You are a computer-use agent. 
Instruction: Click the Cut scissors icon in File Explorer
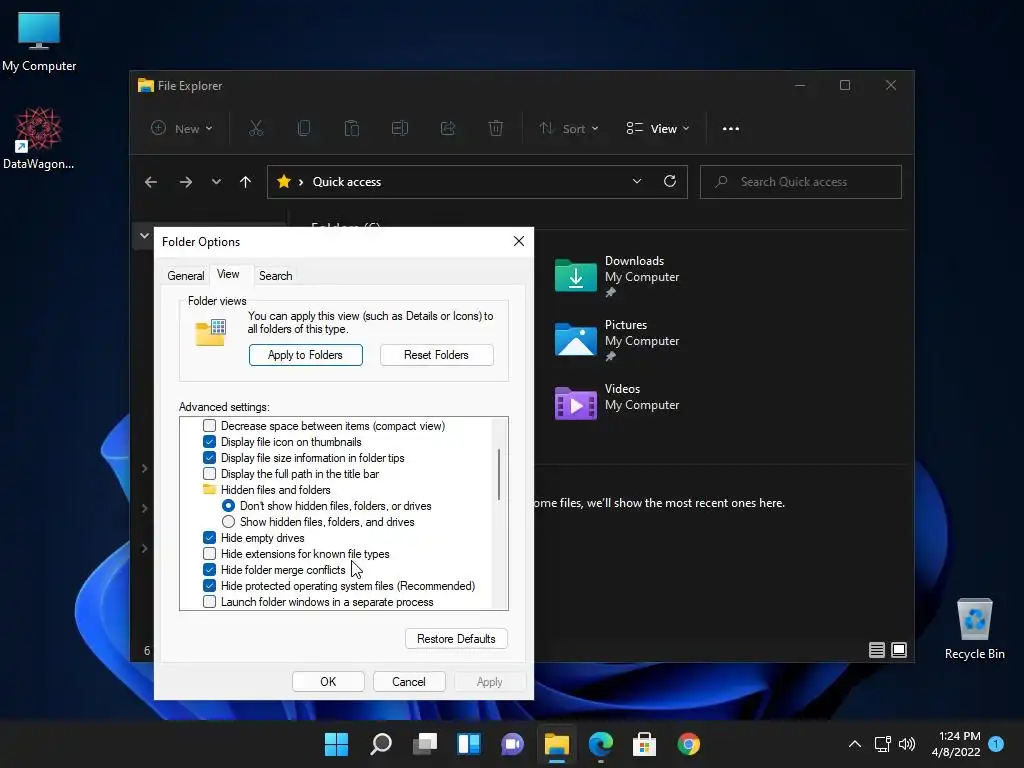[256, 129]
